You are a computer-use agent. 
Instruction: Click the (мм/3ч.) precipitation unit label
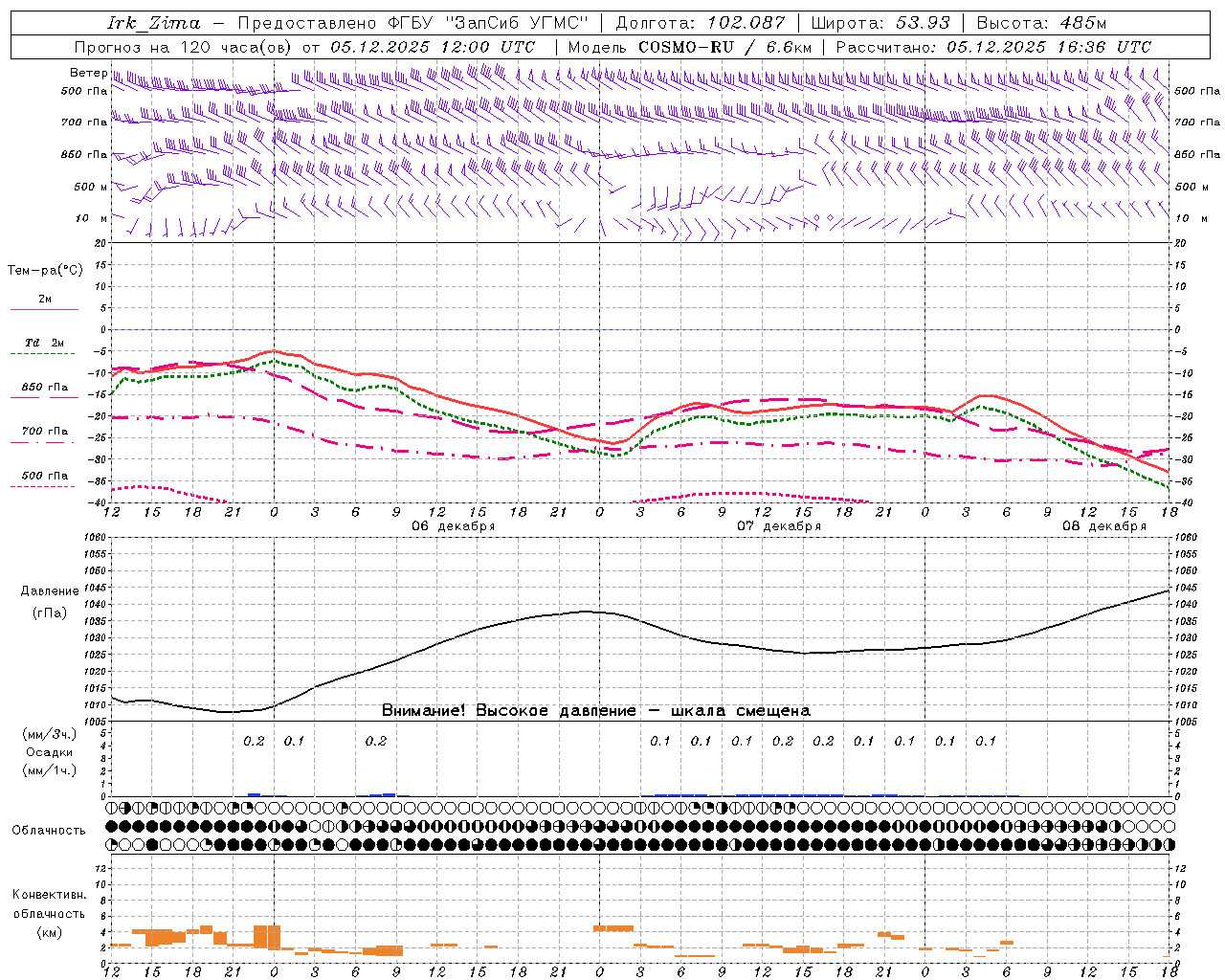(x=49, y=734)
